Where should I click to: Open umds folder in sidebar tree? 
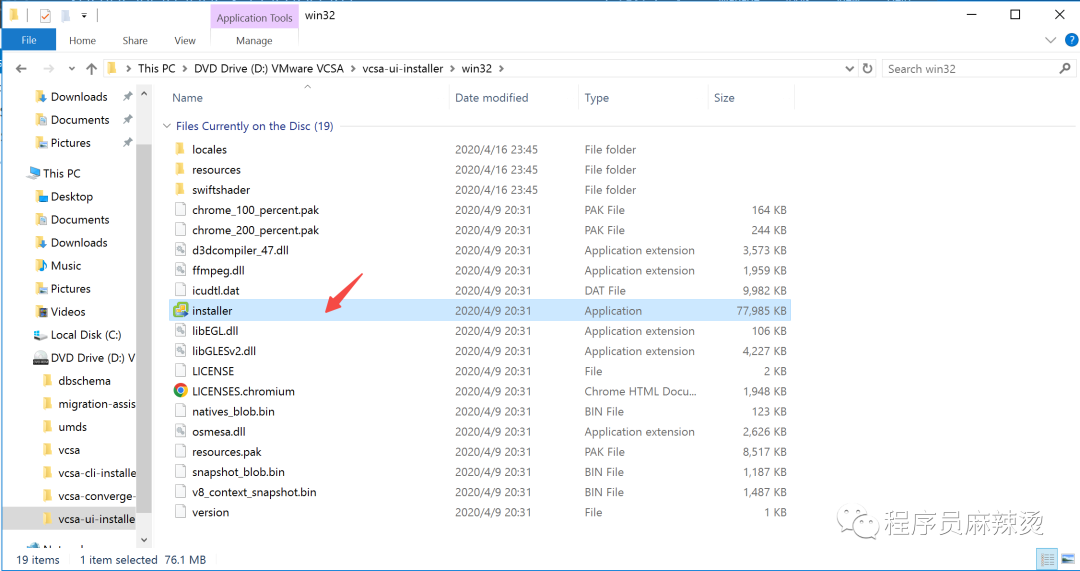(64, 426)
